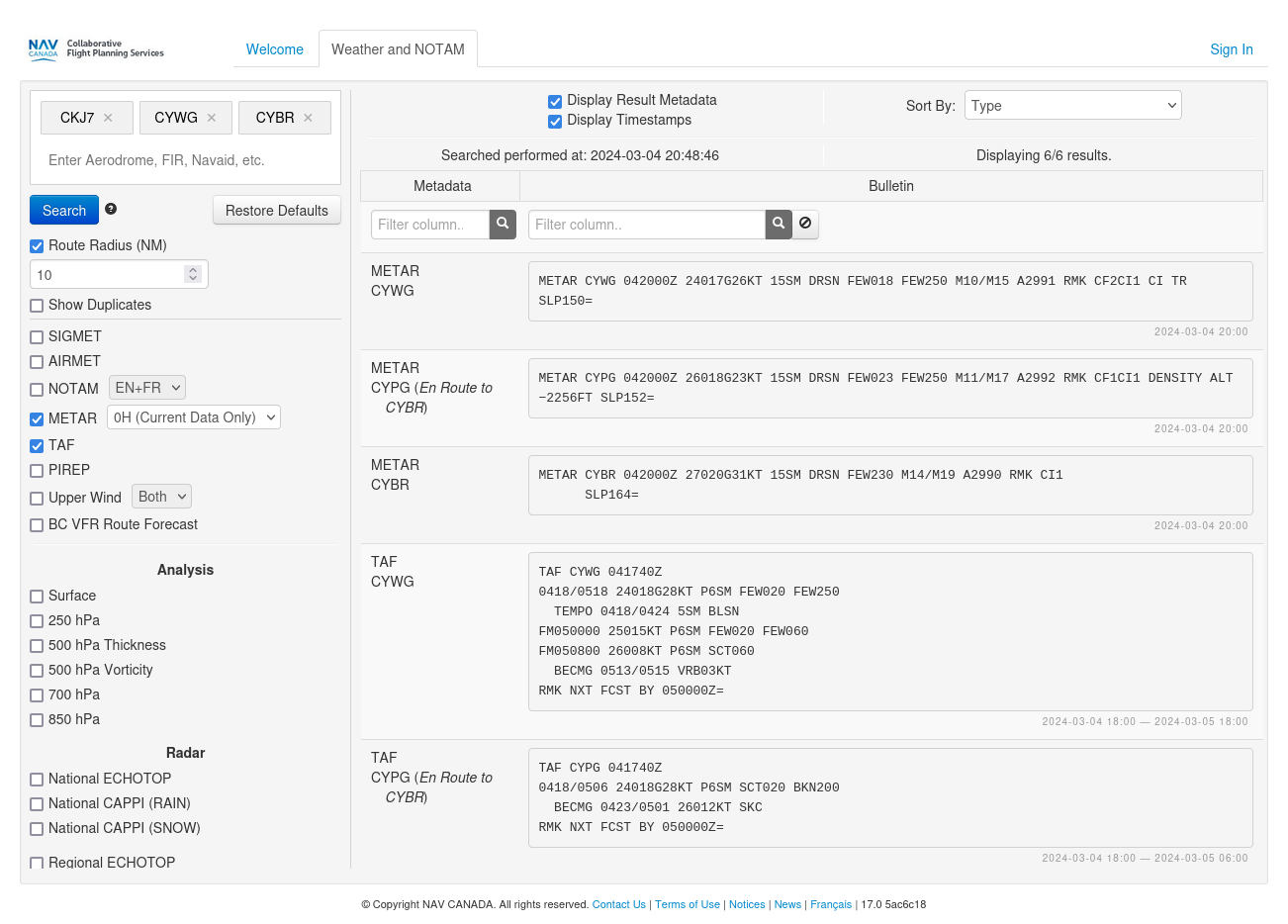
Task: Select the Weather and NOTAM tab
Action: 398,49
